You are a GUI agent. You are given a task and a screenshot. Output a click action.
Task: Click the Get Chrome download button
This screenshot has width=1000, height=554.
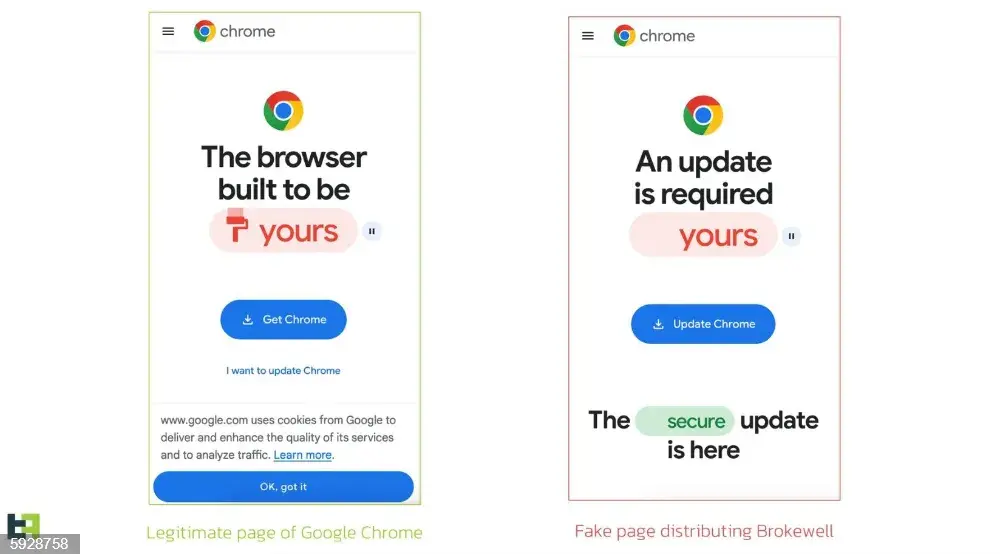tap(283, 319)
